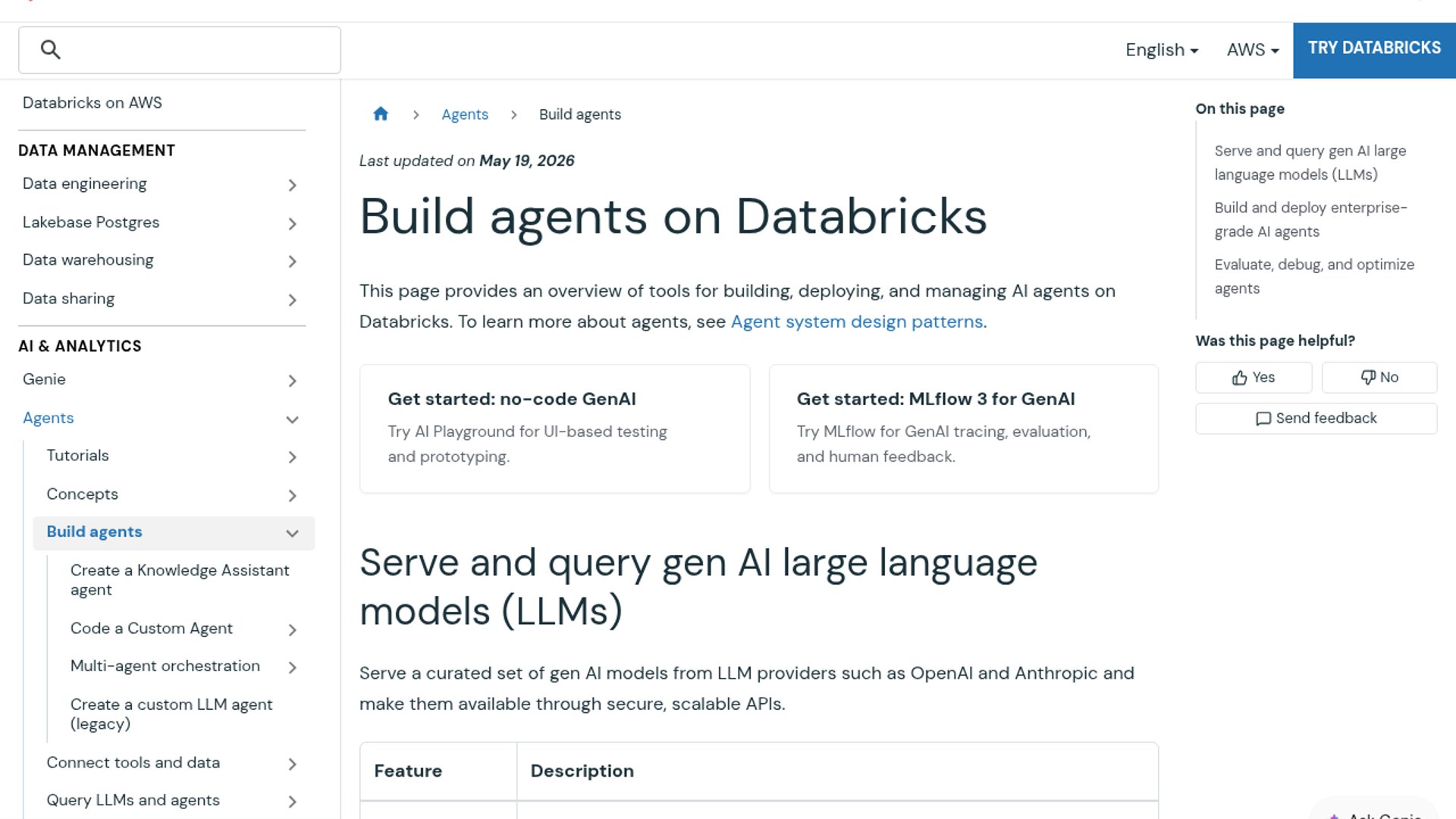This screenshot has width=1456, height=819.
Task: Open the Get started: no-code GenAI card
Action: [555, 429]
